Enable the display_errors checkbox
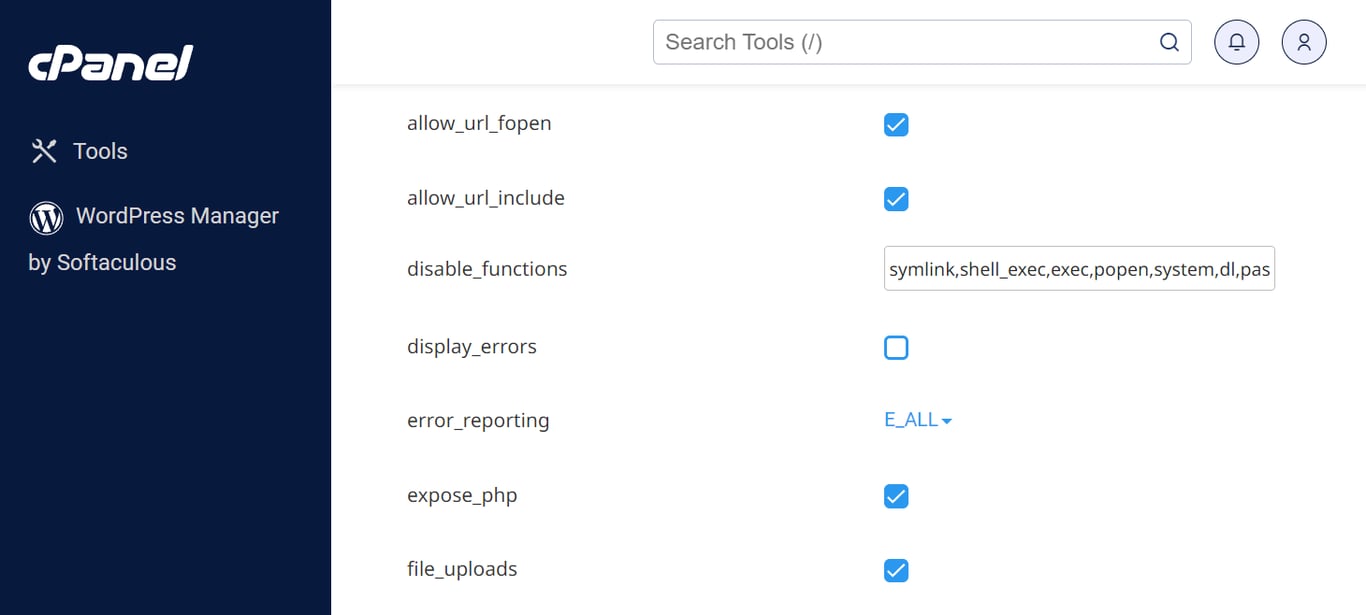The width and height of the screenshot is (1366, 615). click(895, 347)
